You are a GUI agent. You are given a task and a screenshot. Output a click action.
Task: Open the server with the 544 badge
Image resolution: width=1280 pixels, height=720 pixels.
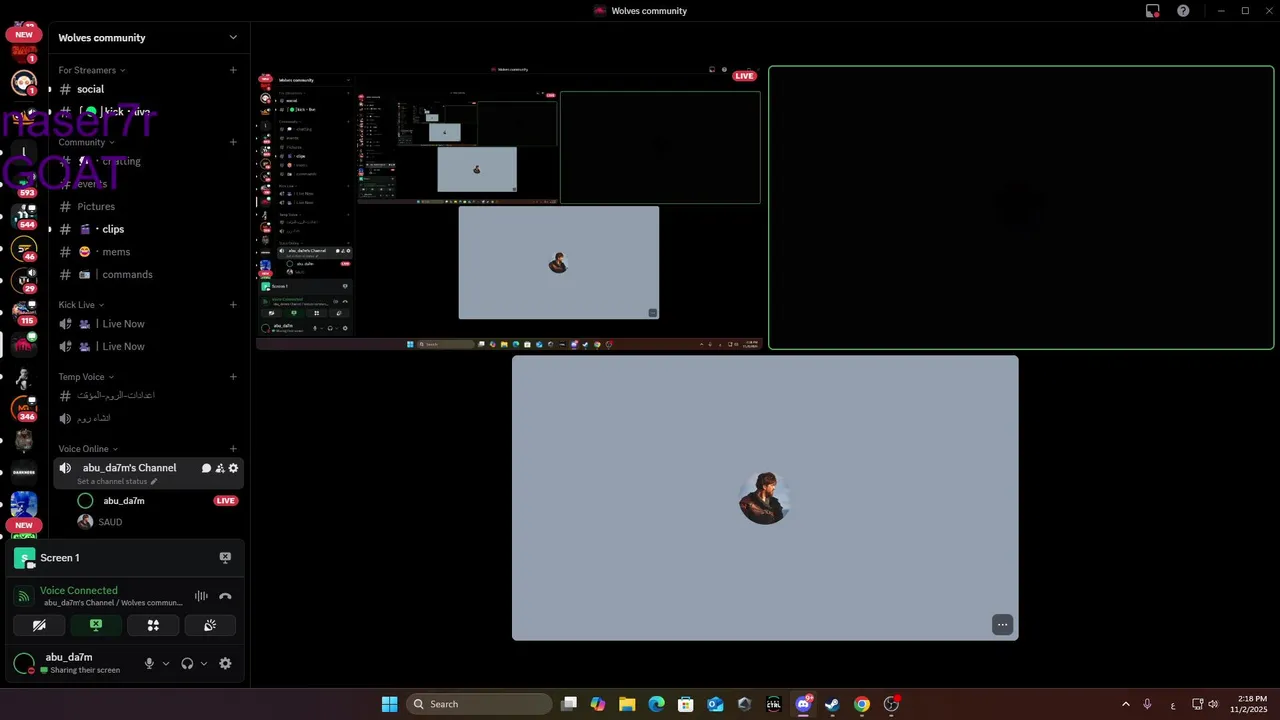click(x=24, y=215)
